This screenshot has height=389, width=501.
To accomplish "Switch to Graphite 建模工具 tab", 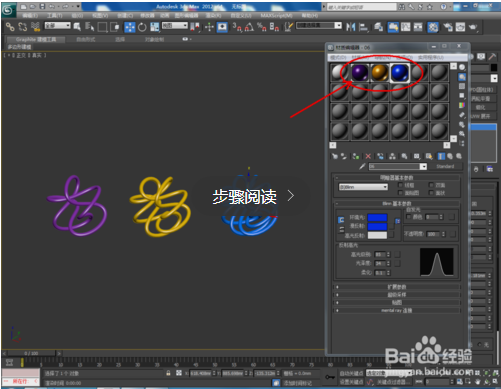I will 36,39.
